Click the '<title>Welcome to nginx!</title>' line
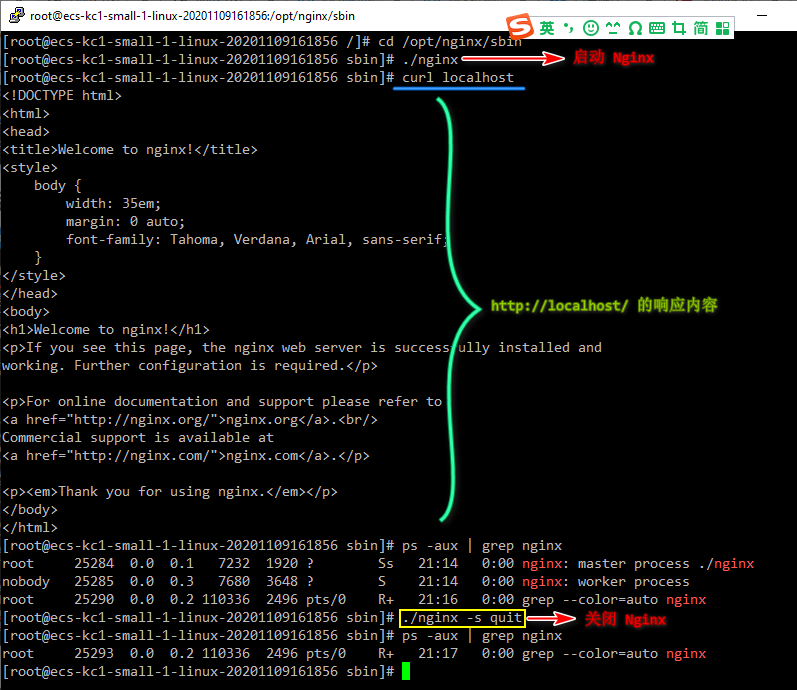The height and width of the screenshot is (690, 797). point(130,149)
